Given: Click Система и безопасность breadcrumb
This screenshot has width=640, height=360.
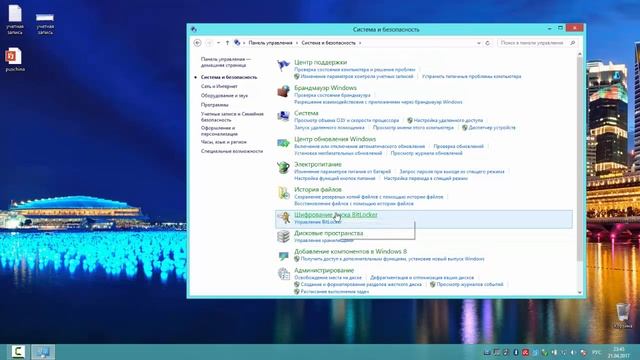Looking at the screenshot, I should pyautogui.click(x=329, y=43).
